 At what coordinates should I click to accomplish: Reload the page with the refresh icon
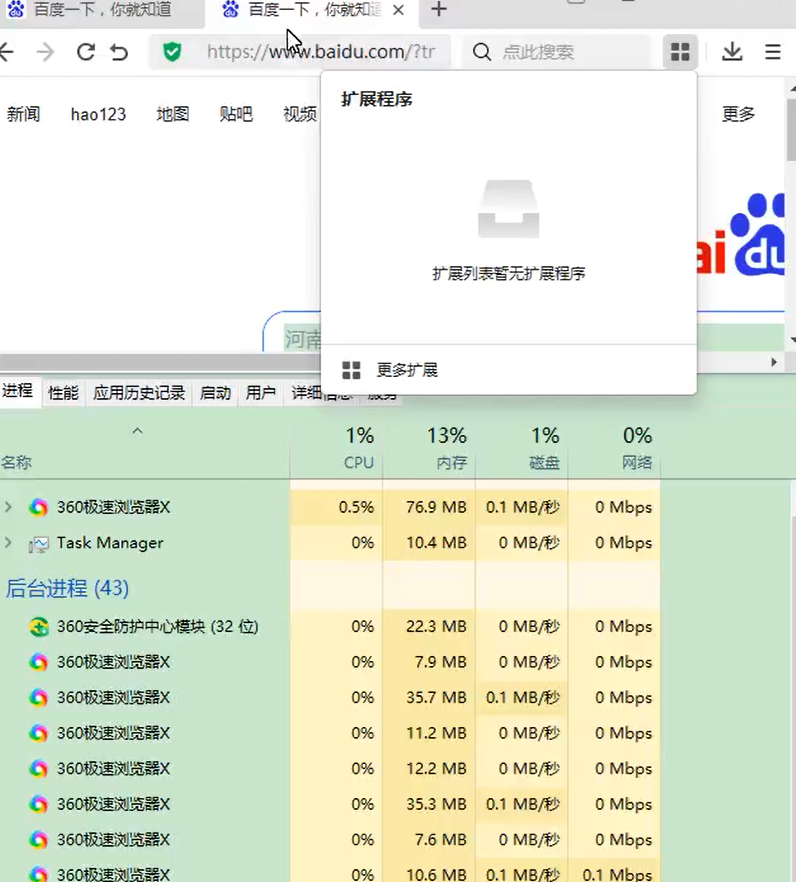[x=86, y=52]
